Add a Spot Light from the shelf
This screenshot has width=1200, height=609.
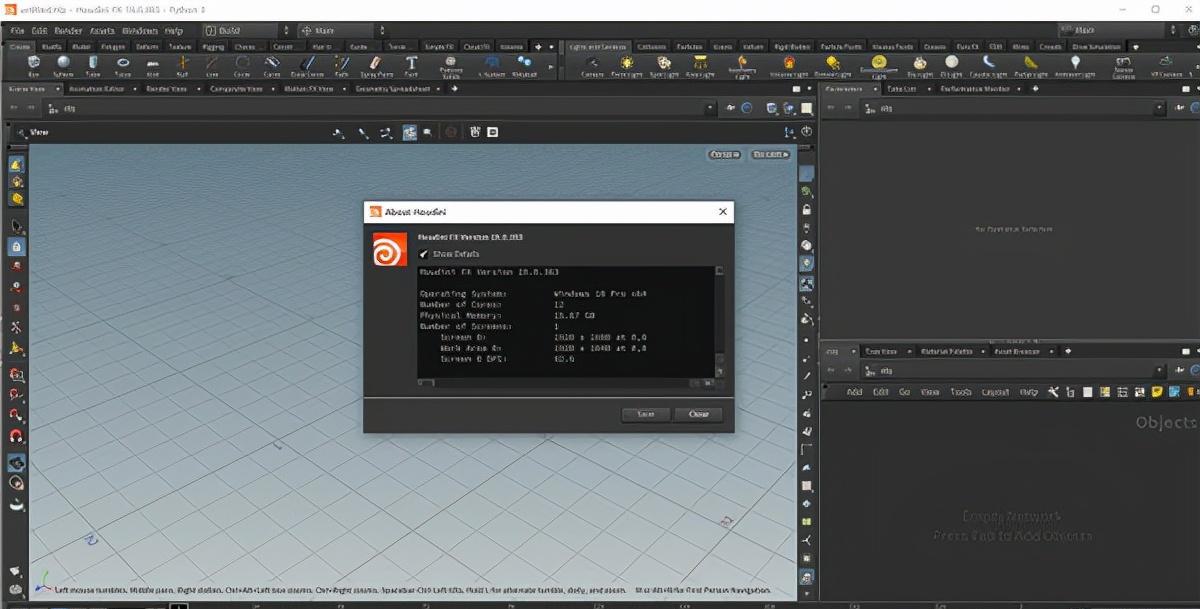(x=663, y=66)
